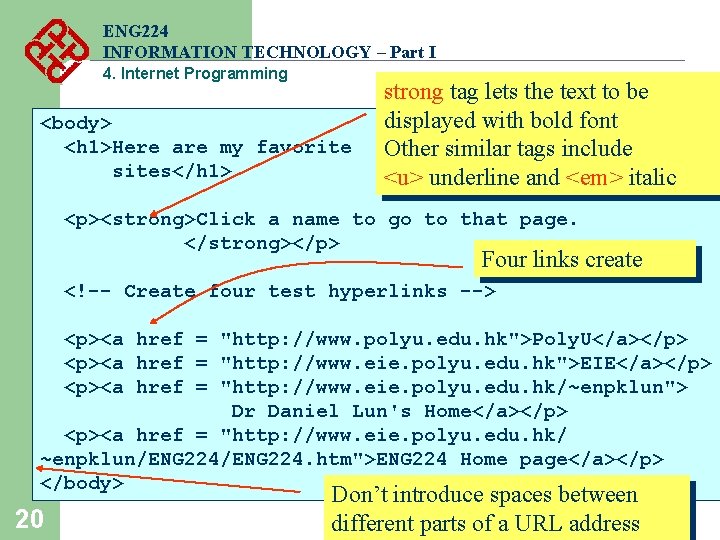Click the red <em> tag in the callout
Viewport: 720px width, 540px height.
(x=594, y=178)
